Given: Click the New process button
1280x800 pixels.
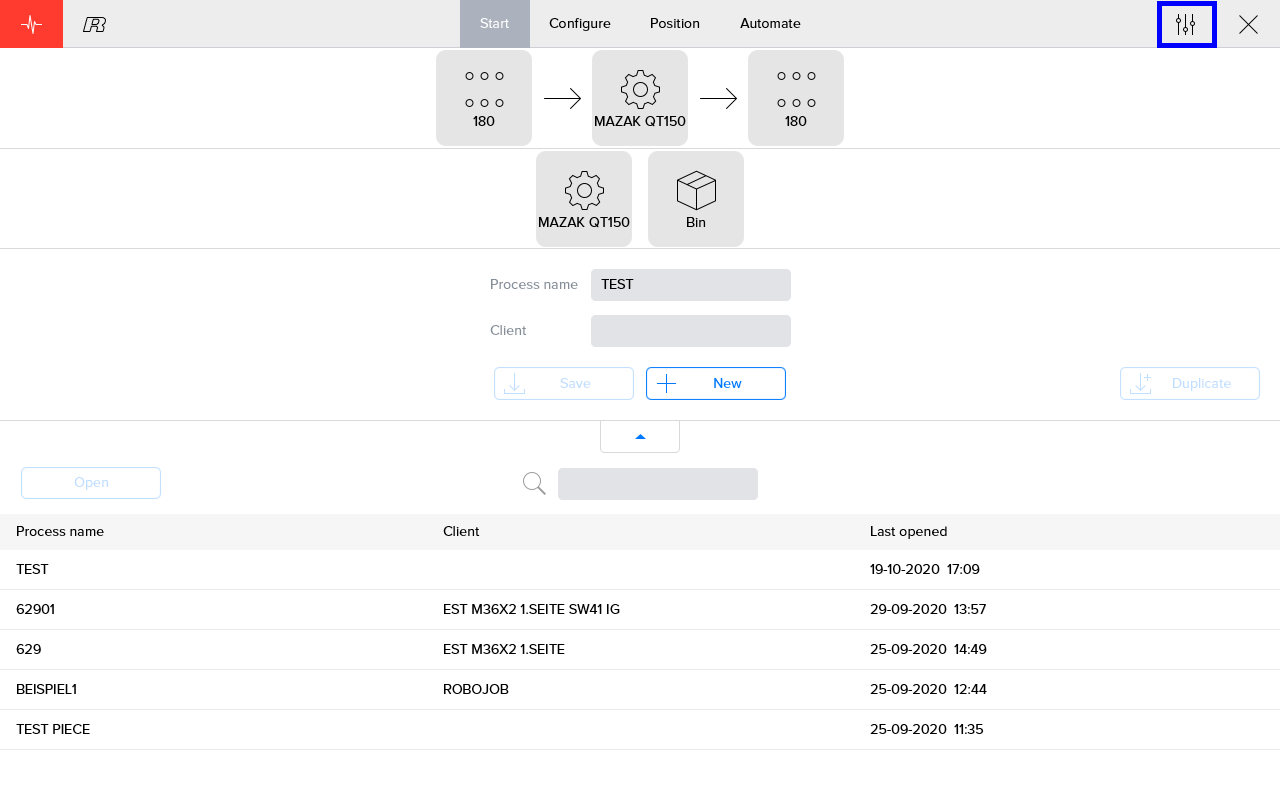Looking at the screenshot, I should [x=716, y=383].
